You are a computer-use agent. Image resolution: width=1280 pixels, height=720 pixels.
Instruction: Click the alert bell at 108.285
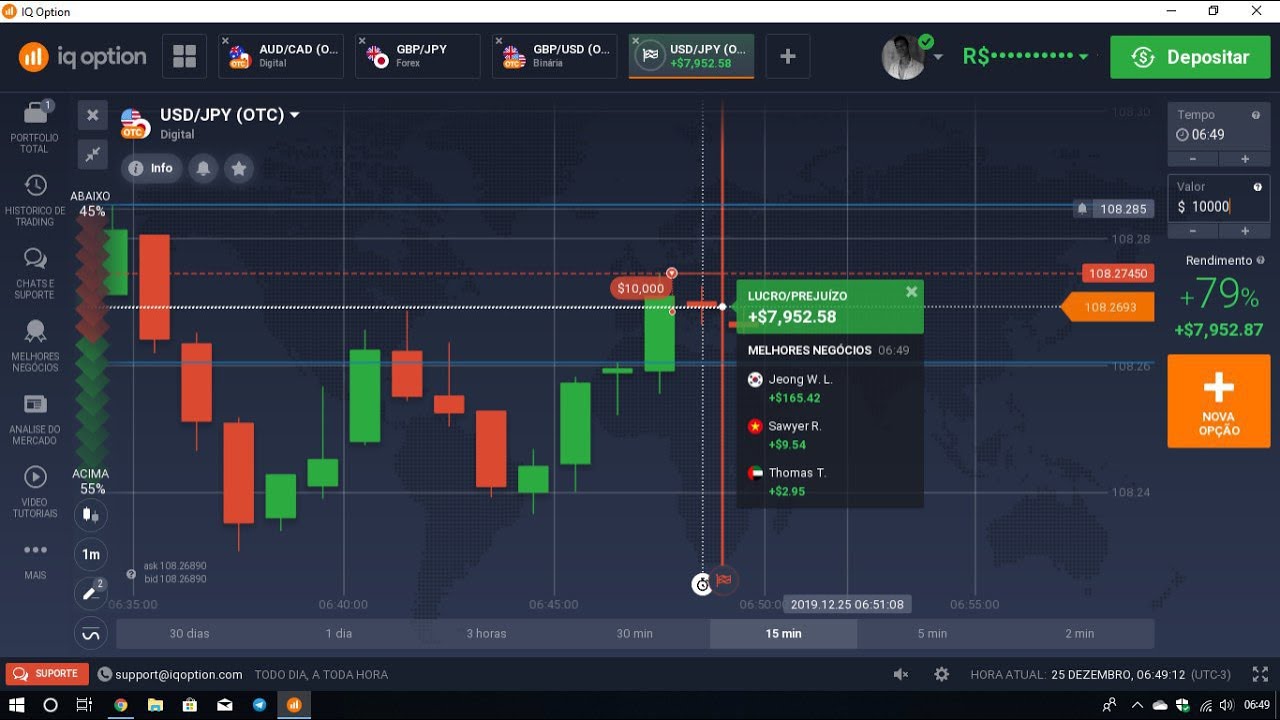(x=1082, y=209)
